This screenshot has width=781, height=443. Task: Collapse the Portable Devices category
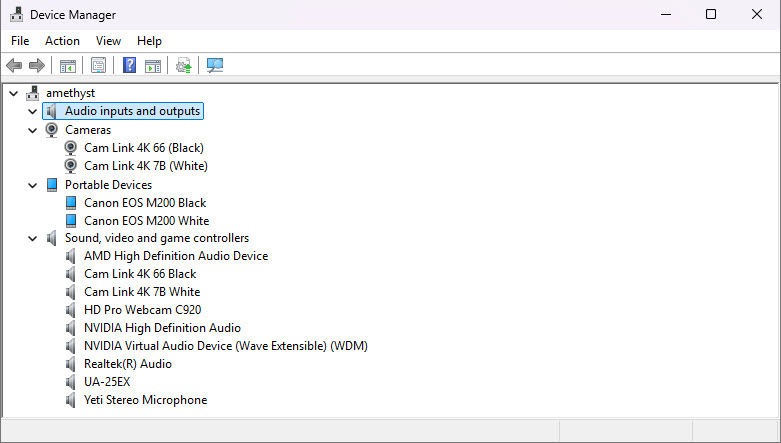click(x=33, y=185)
